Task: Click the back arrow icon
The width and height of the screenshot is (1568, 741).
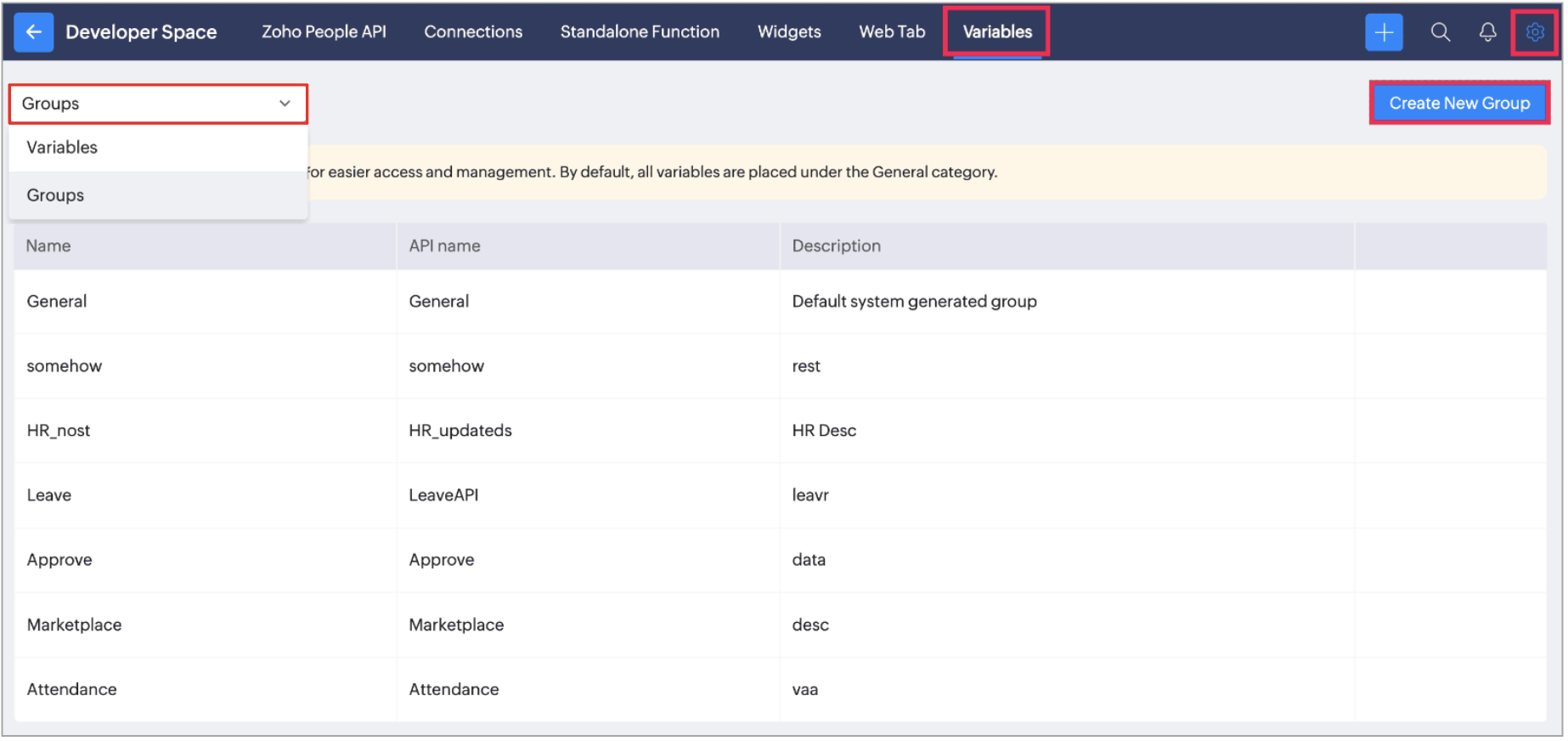Action: point(33,32)
